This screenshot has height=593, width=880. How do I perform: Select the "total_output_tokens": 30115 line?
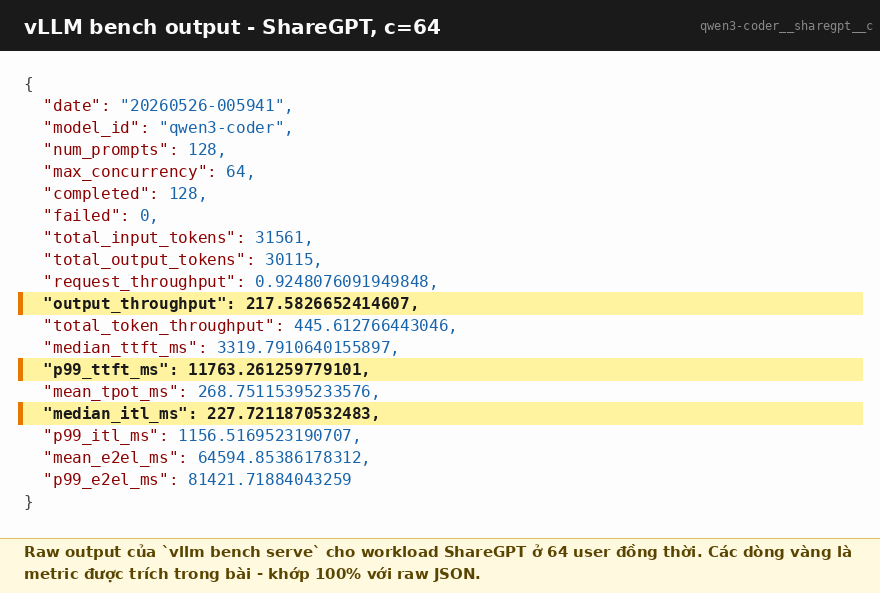click(182, 259)
